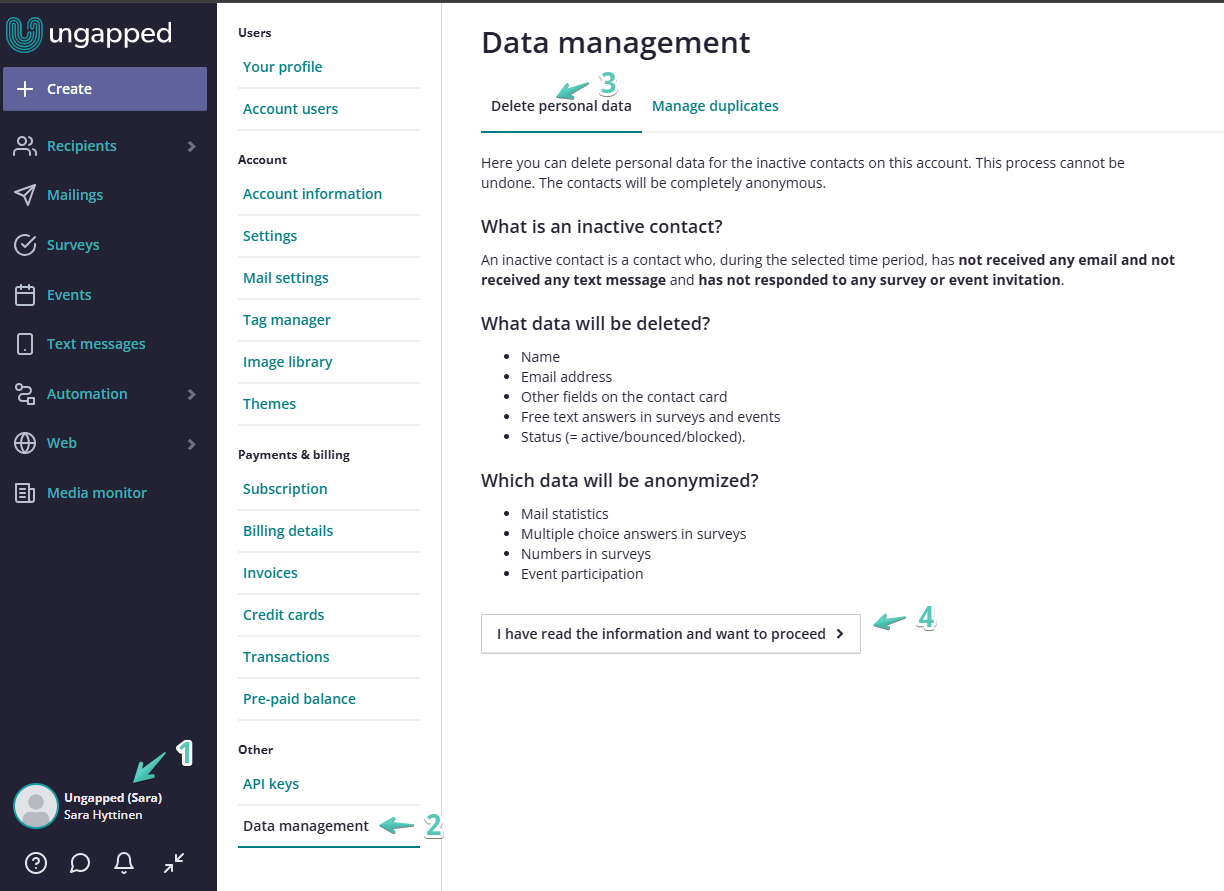Open Mail settings link
Viewport: 1224px width, 891px height.
[x=286, y=278]
